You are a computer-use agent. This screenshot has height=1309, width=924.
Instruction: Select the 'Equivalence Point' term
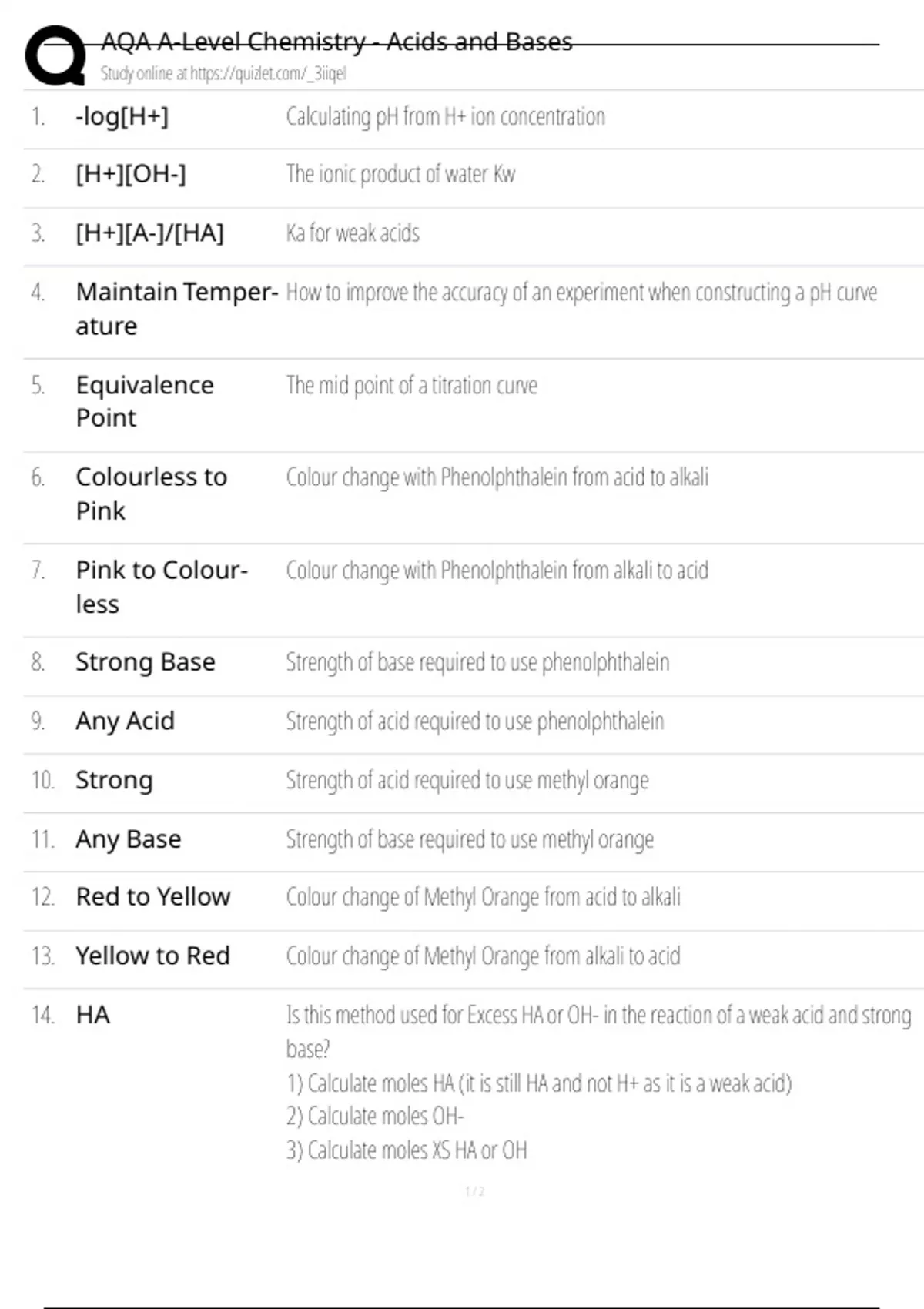click(145, 401)
